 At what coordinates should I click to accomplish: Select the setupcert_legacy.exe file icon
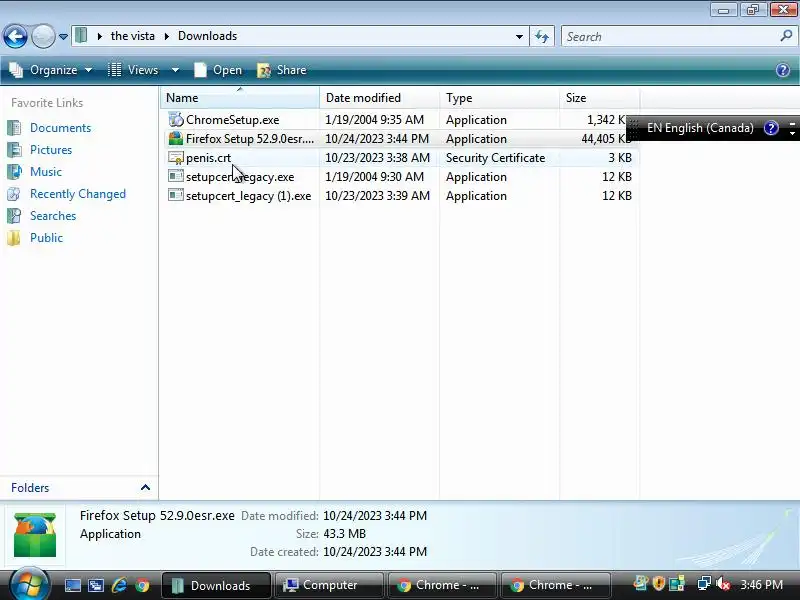[176, 177]
